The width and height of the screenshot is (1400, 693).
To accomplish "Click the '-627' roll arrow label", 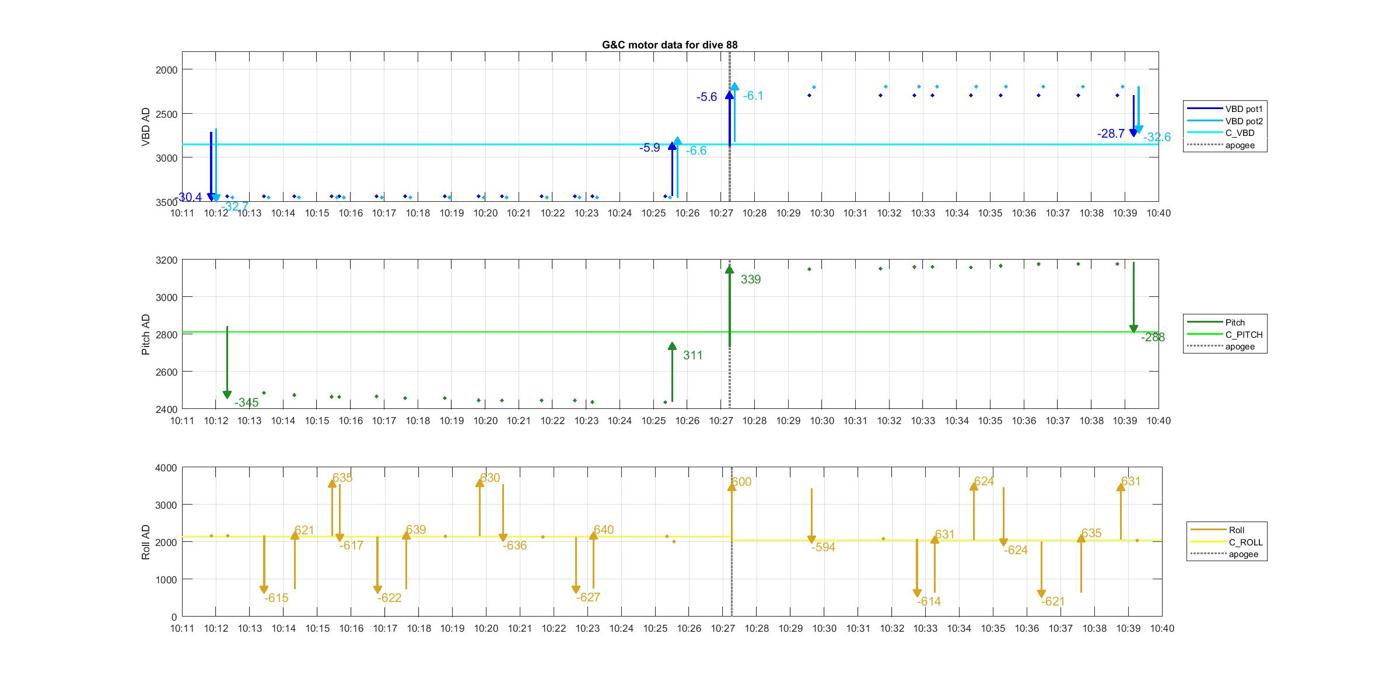I will tap(589, 598).
